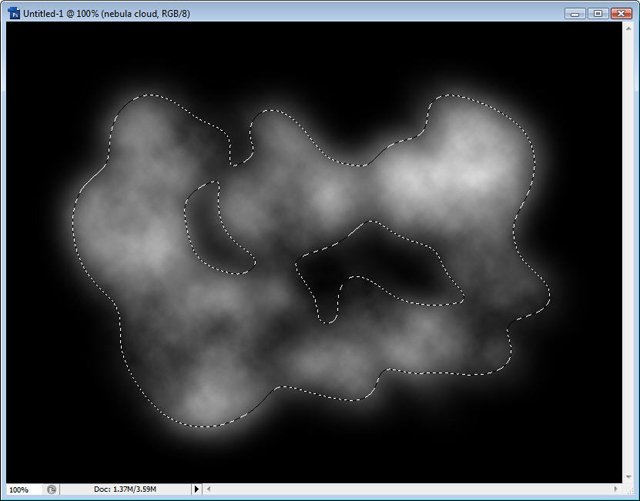Image resolution: width=640 pixels, height=501 pixels.
Task: Maximize the Untitled-1 document window
Action: 598,13
